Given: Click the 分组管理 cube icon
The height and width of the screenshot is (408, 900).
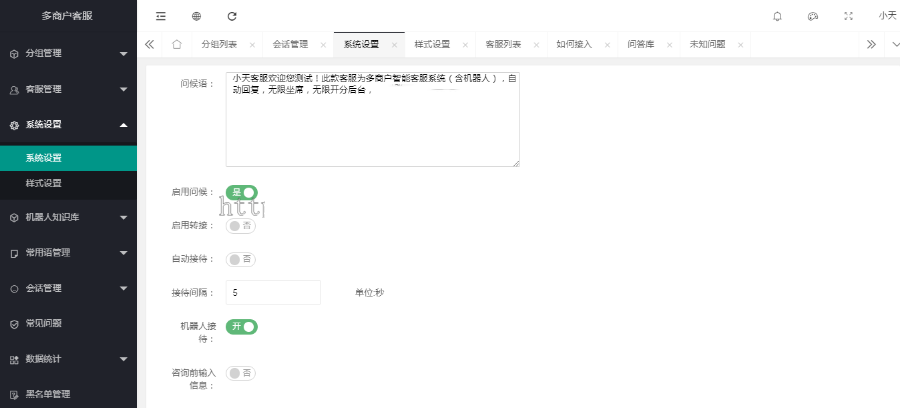Looking at the screenshot, I should 14,54.
